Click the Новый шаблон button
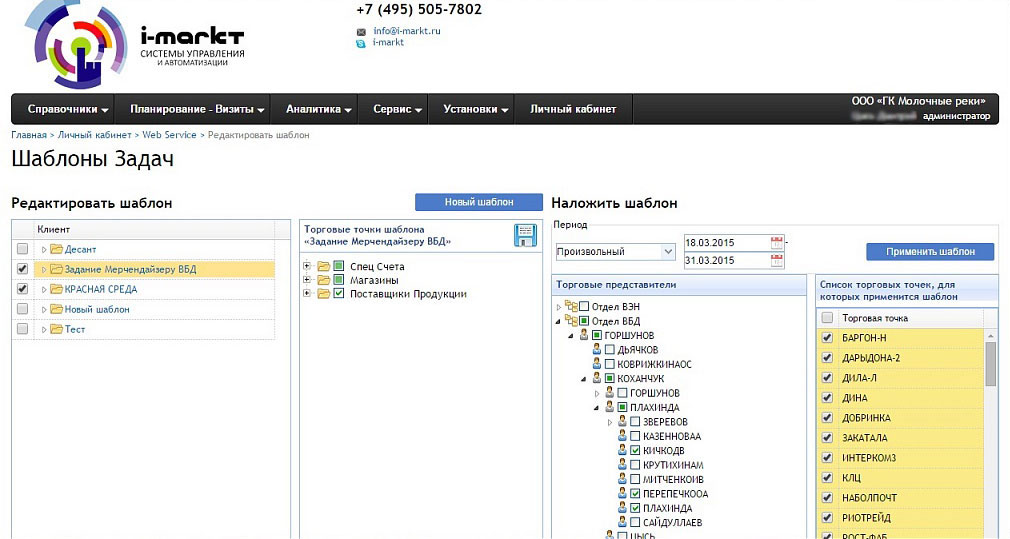 pos(479,202)
